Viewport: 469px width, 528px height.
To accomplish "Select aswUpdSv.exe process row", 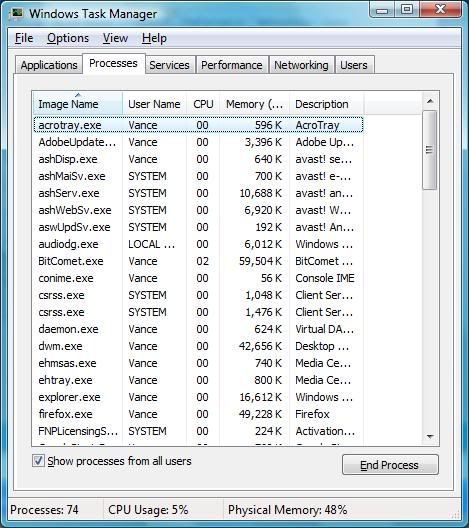I will pos(199,227).
